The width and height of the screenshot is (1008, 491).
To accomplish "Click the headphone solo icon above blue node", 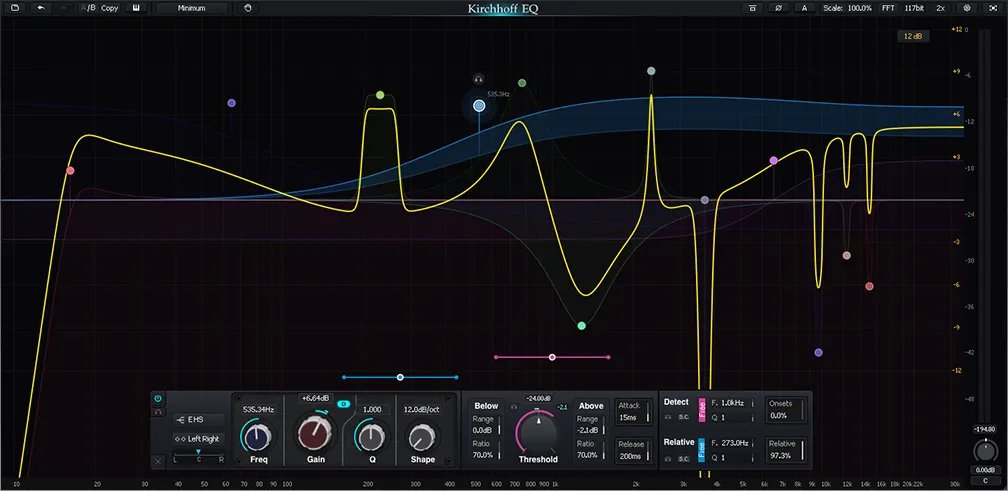I will (x=478, y=80).
